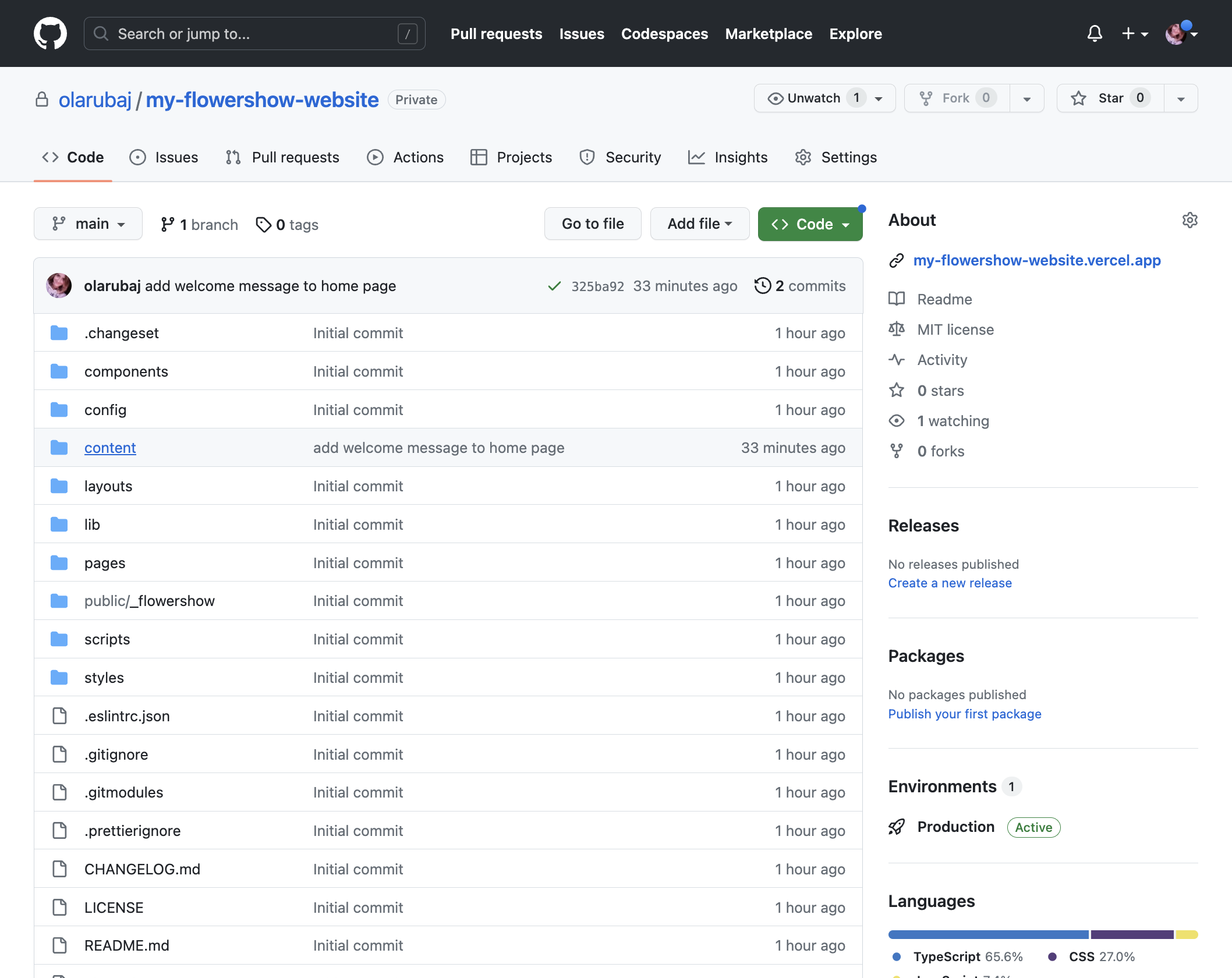Open the GitHub home logo
Image resolution: width=1232 pixels, height=978 pixels.
[x=50, y=34]
